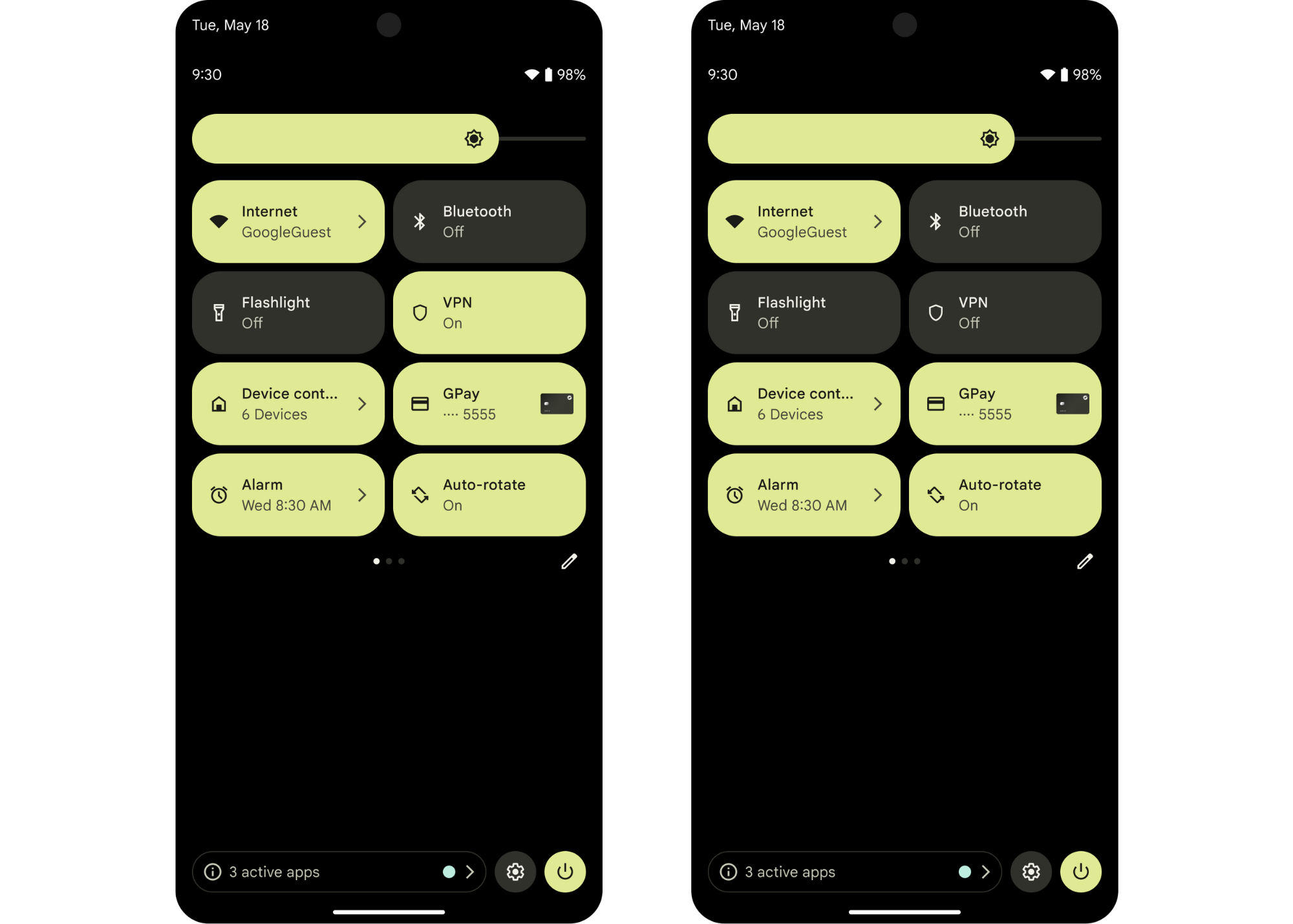Tap the VPN shield icon
This screenshot has height=924, width=1293.
pyautogui.click(x=420, y=312)
